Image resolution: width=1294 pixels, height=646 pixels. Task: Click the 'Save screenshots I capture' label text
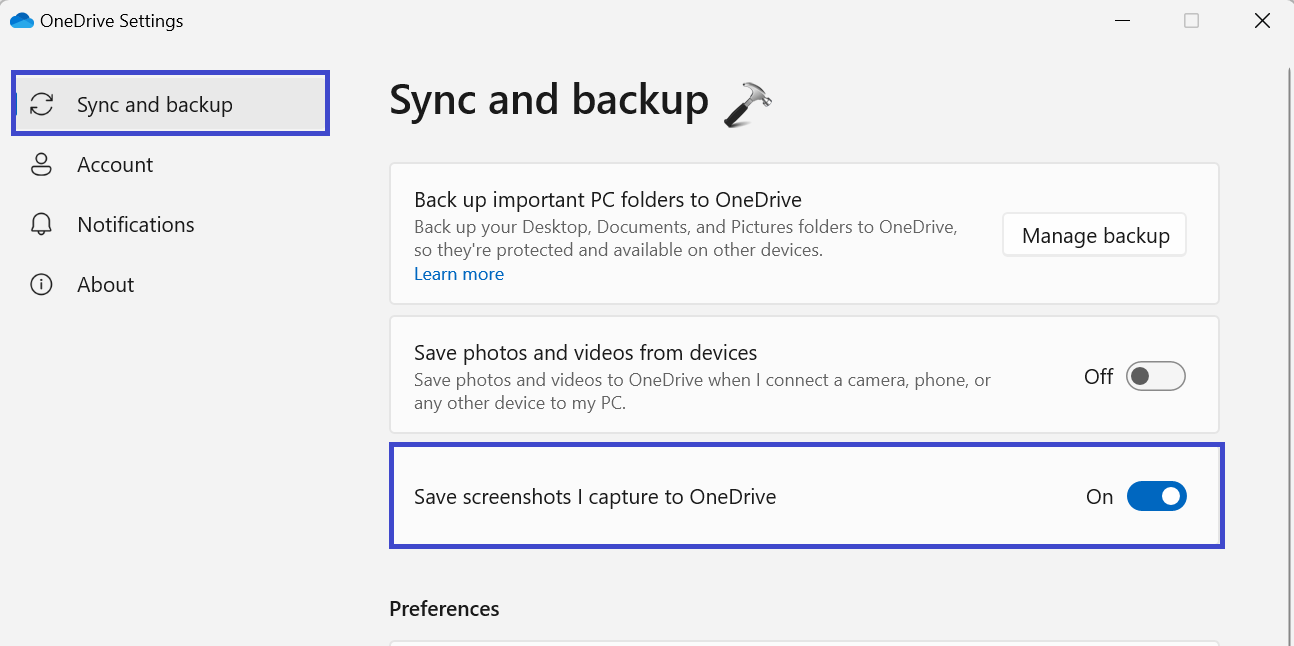(595, 497)
